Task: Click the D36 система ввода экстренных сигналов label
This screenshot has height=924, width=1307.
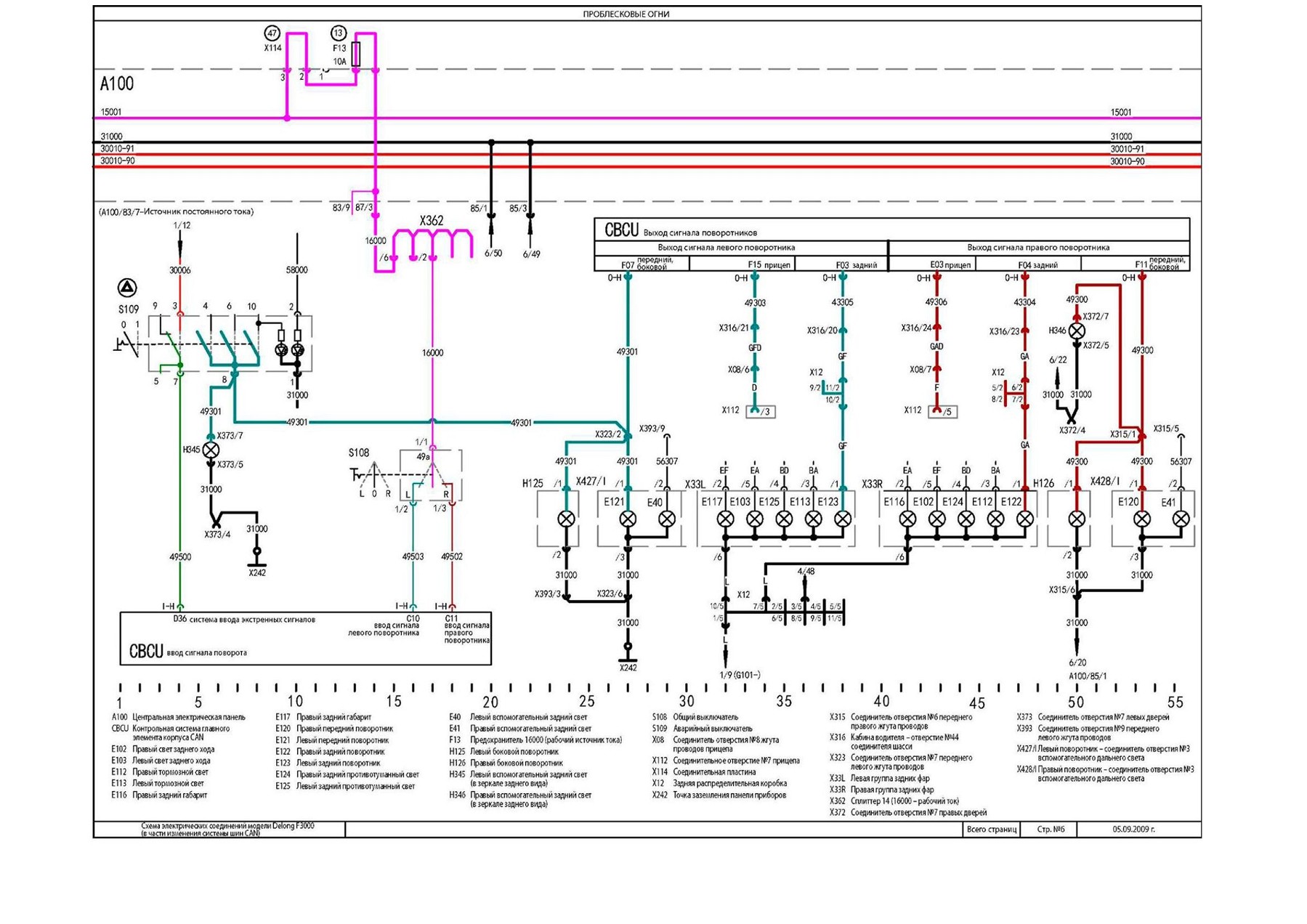Action: [x=244, y=620]
